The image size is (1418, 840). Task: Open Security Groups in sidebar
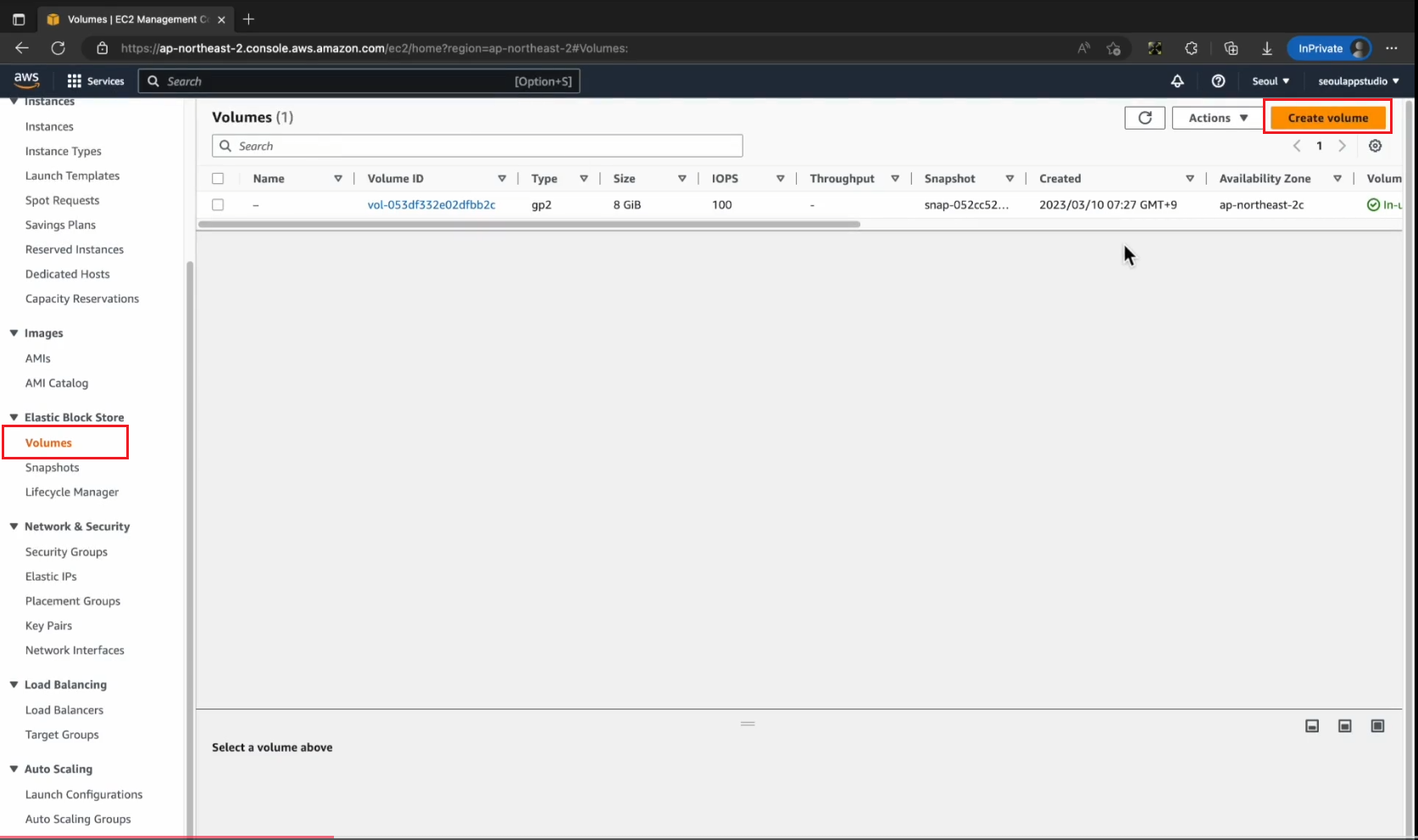click(x=66, y=552)
